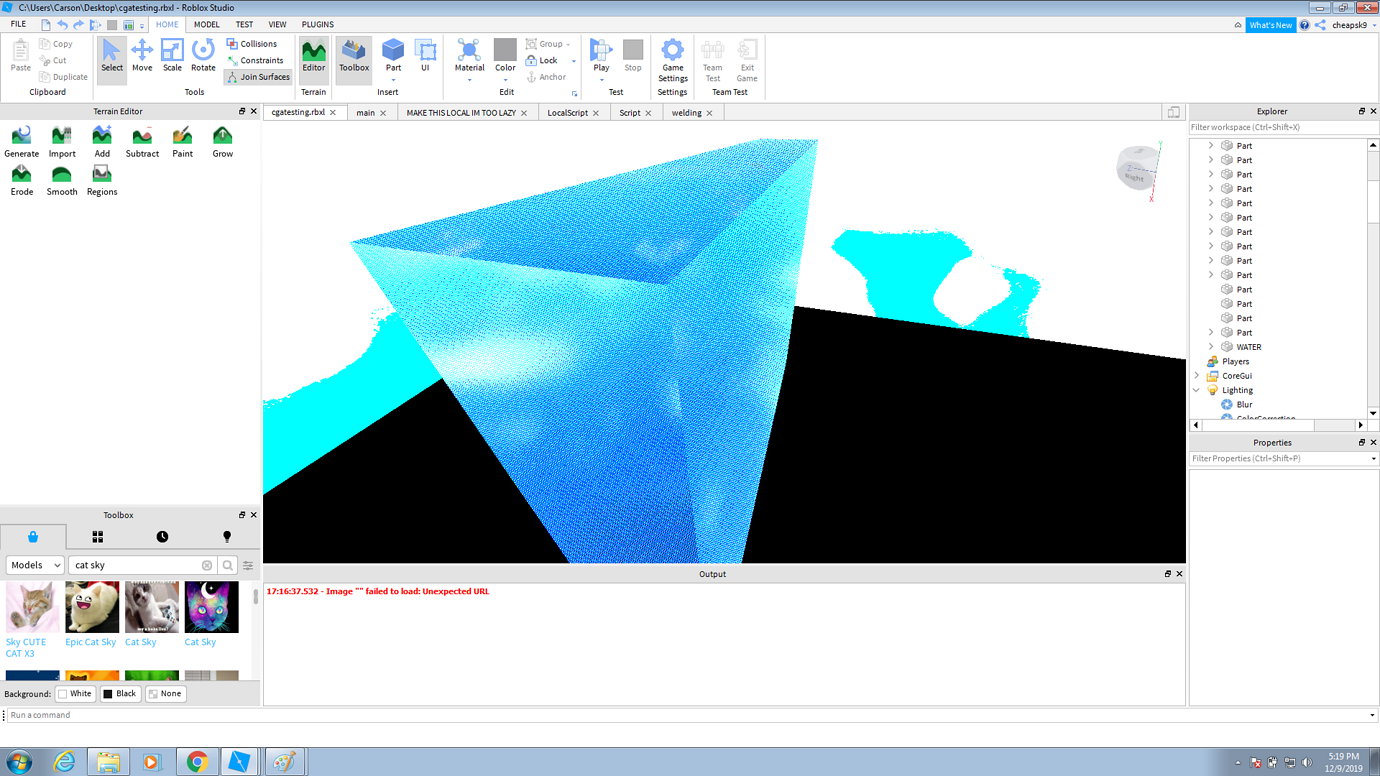
Task: Open the Subtract terrain tool
Action: [x=142, y=140]
